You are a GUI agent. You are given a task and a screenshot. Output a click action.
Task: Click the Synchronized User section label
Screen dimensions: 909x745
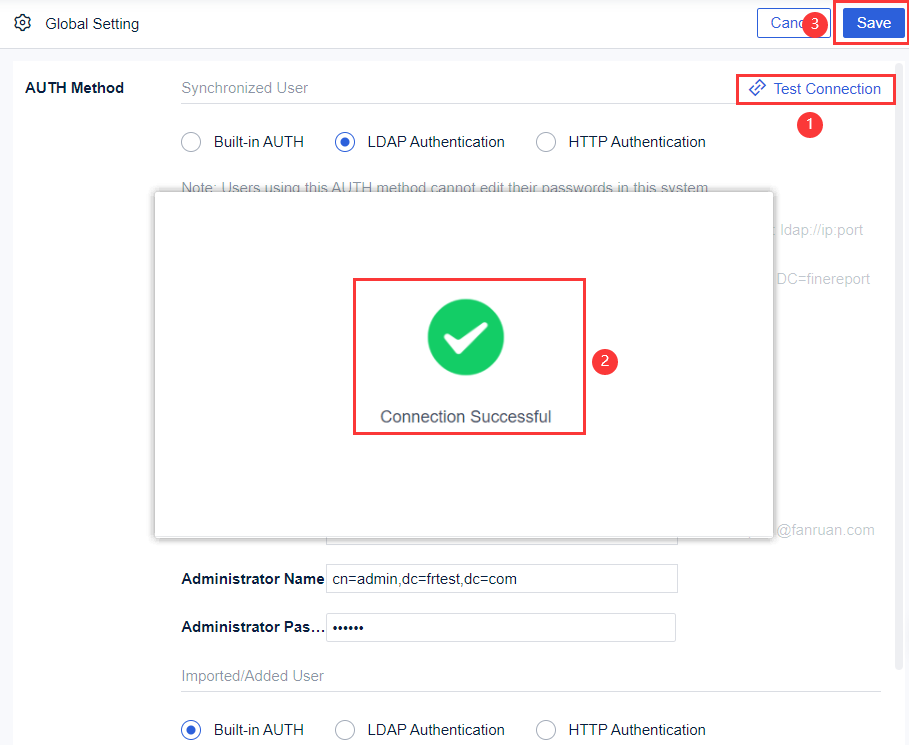244,87
